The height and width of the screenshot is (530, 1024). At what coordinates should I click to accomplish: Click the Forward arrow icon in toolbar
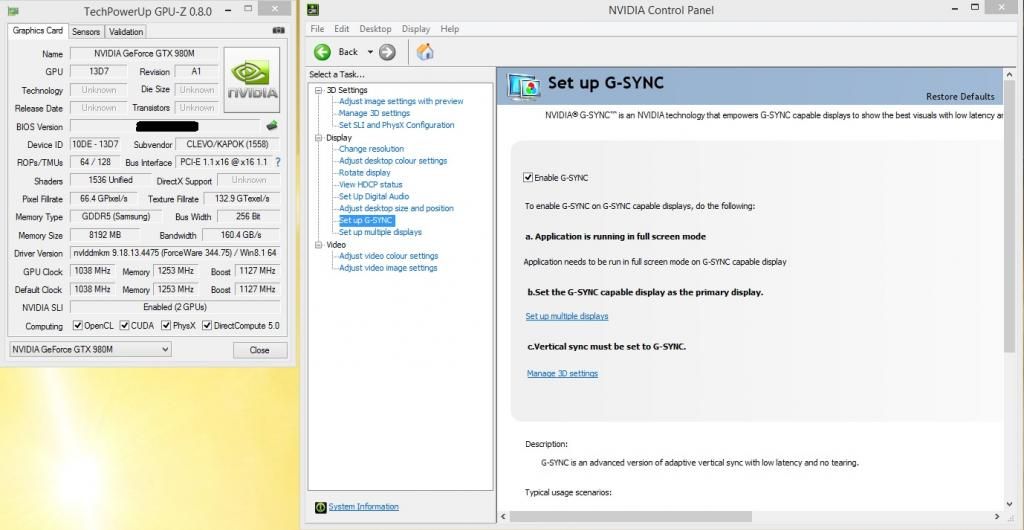click(387, 52)
